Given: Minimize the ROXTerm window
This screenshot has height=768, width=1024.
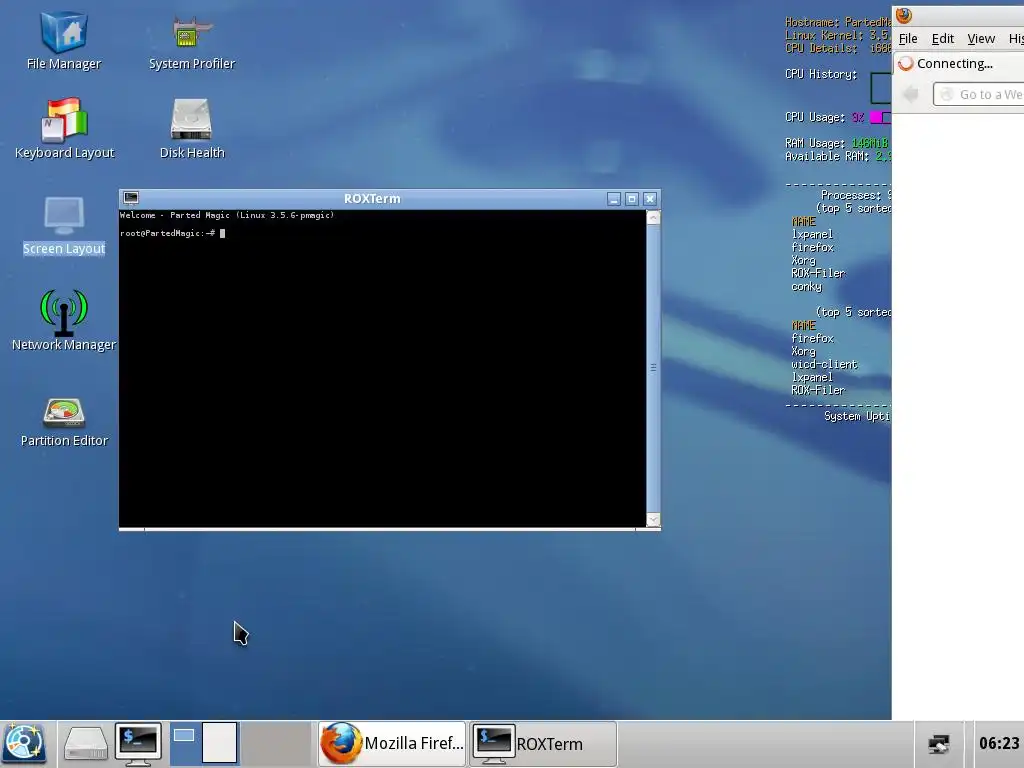Looking at the screenshot, I should click(x=613, y=199).
